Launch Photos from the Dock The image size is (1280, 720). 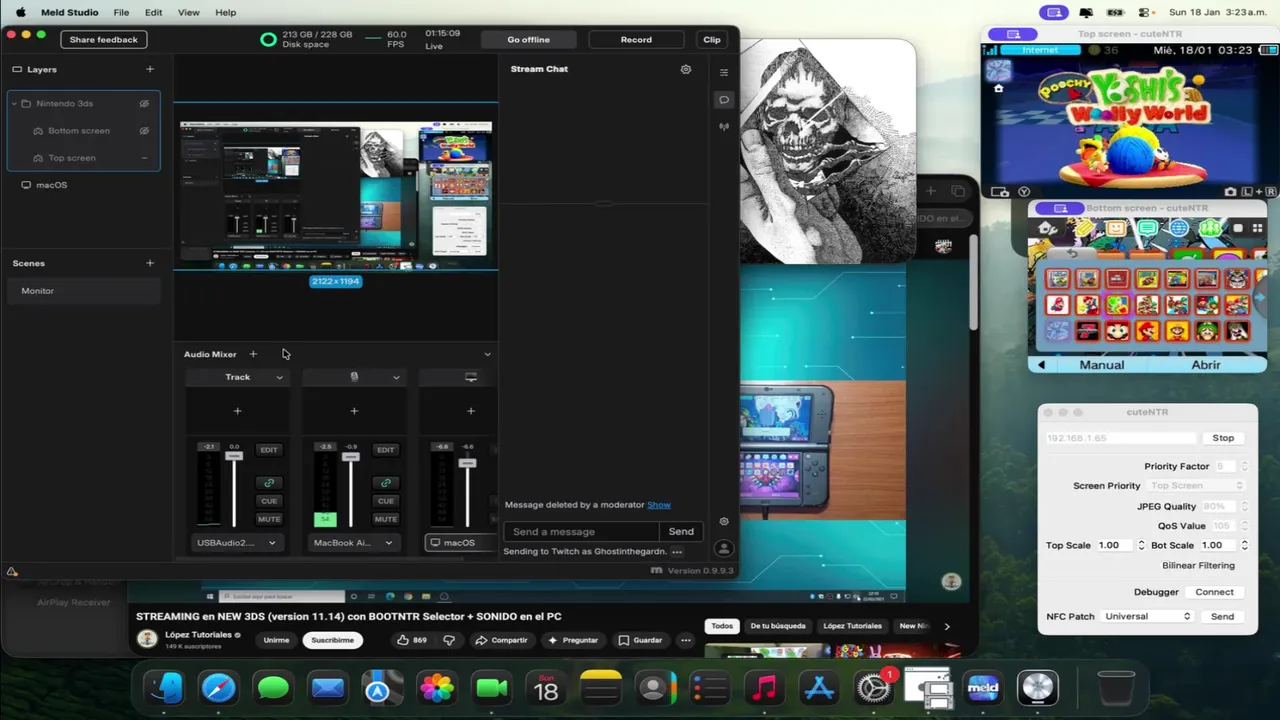pos(437,688)
